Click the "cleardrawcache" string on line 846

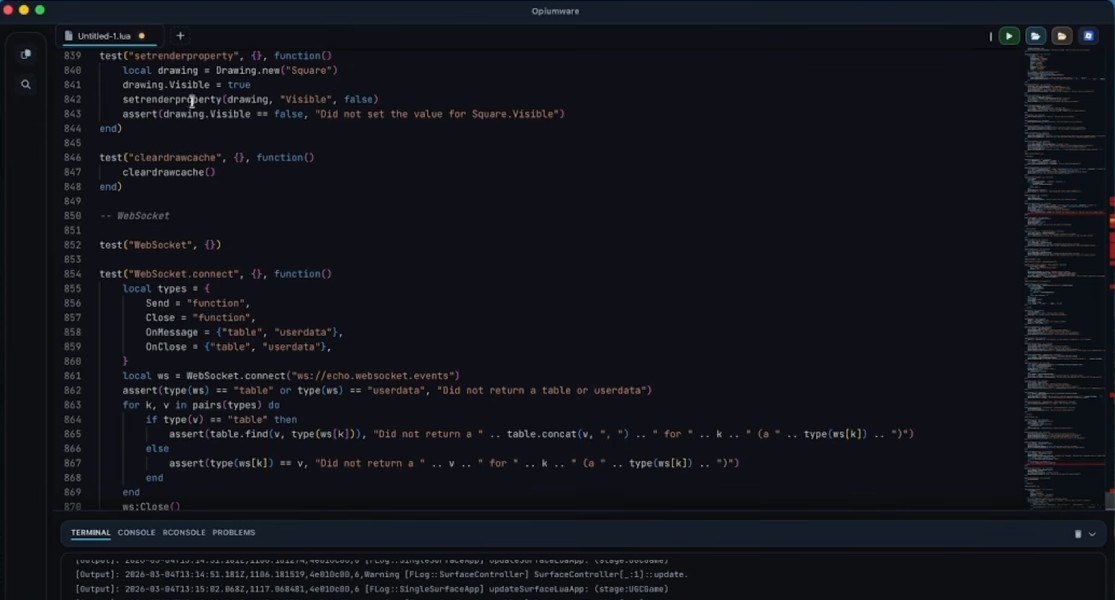[x=174, y=158]
